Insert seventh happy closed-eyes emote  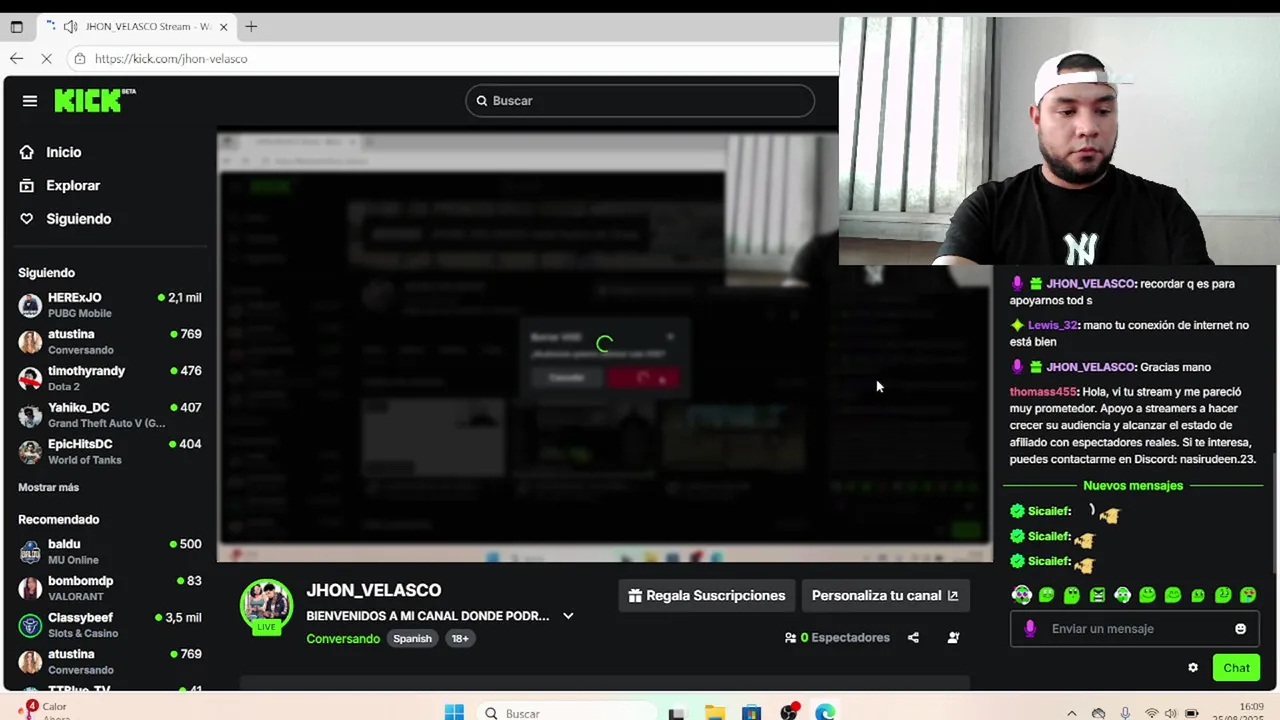click(1173, 595)
